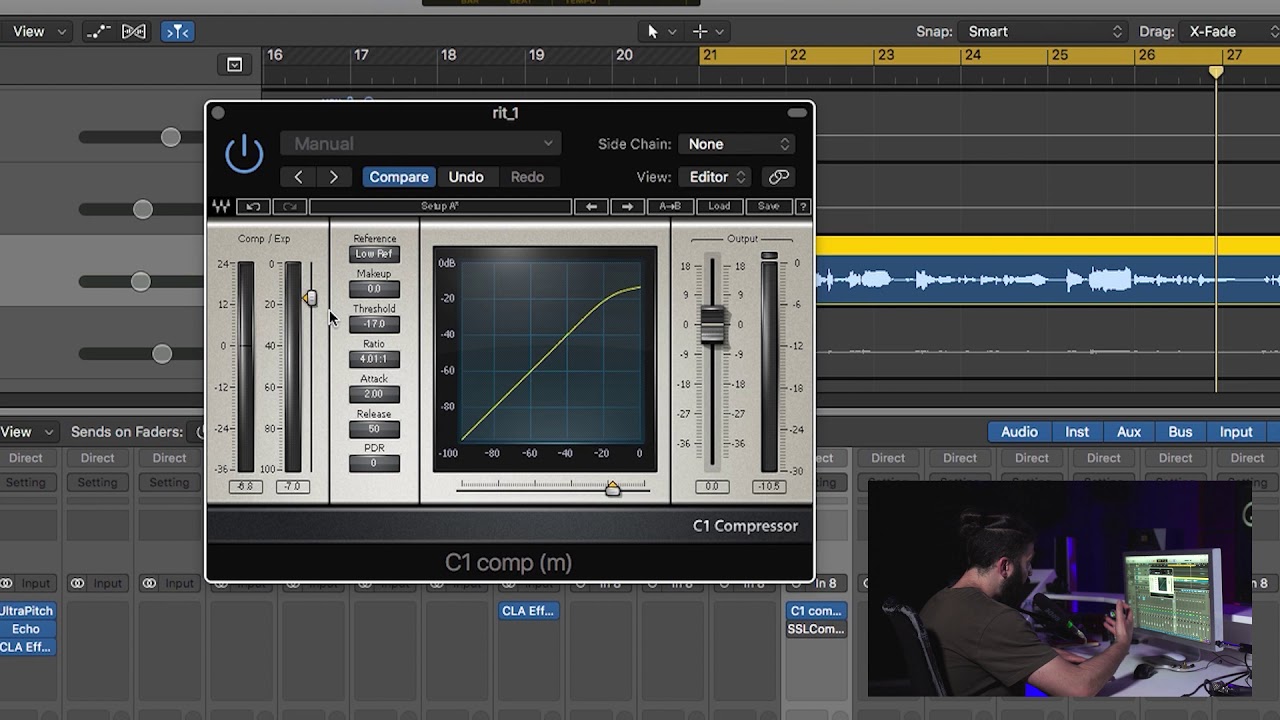Image resolution: width=1280 pixels, height=720 pixels.
Task: Go to previous preset arrow
Action: click(298, 177)
